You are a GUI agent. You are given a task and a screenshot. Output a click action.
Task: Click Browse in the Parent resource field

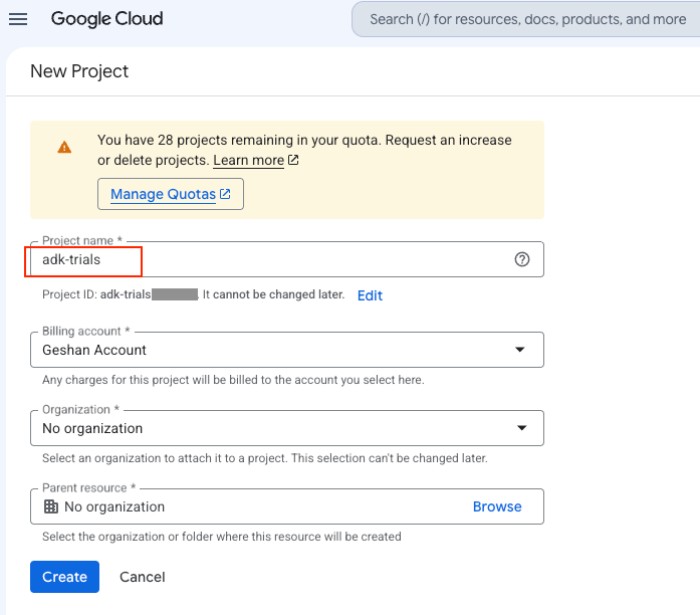pos(497,507)
